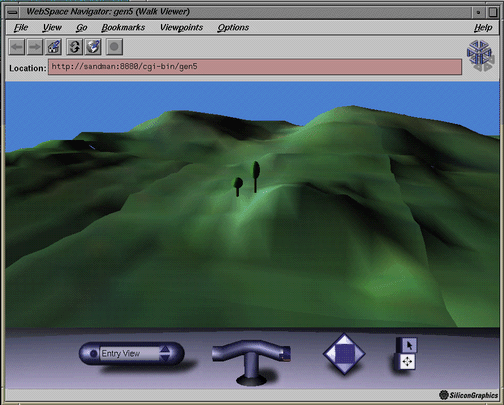Click the Forward arrow toolbar button
Viewport: 504px width, 405px height.
click(35, 47)
